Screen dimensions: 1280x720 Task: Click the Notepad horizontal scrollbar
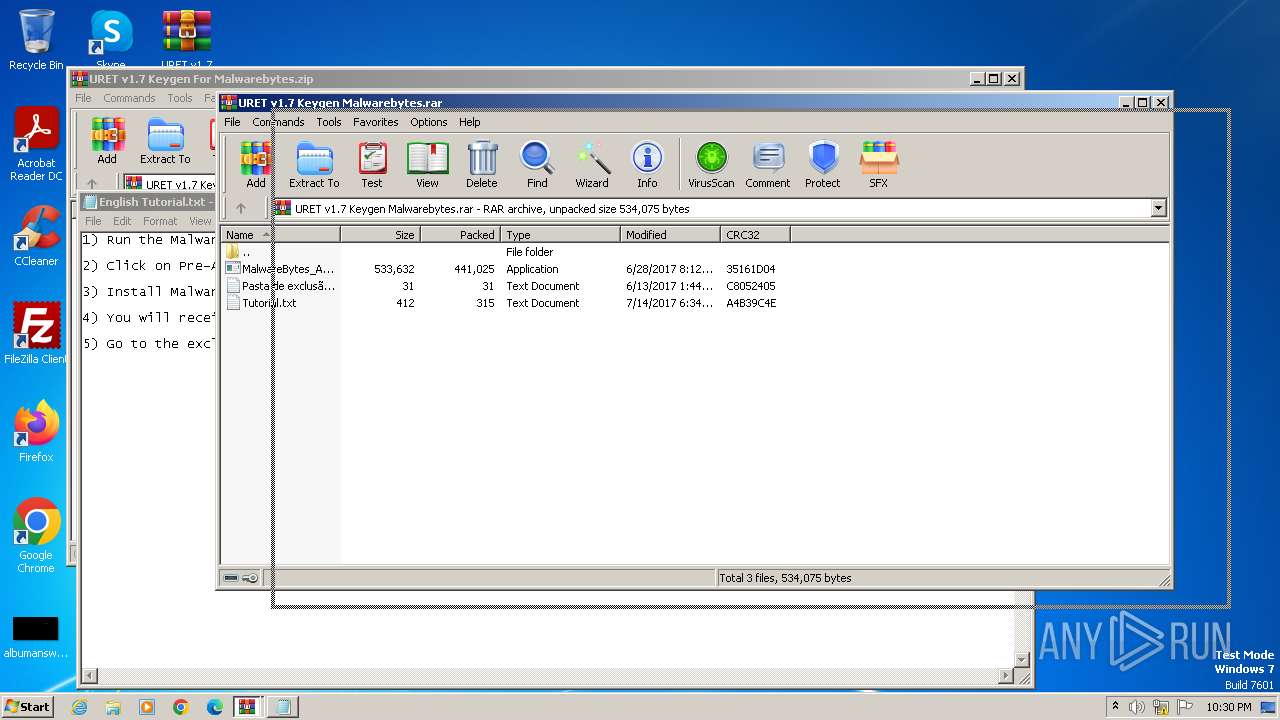548,677
